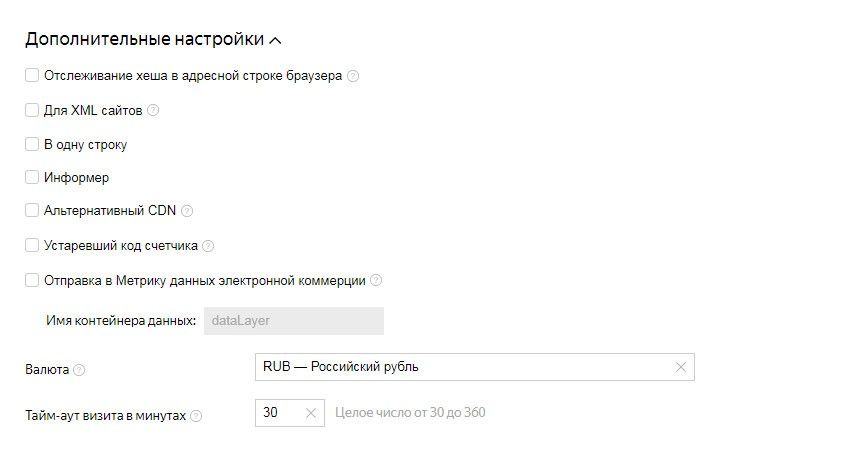Clear the timeout value with X icon
867x467 pixels.
tap(311, 413)
